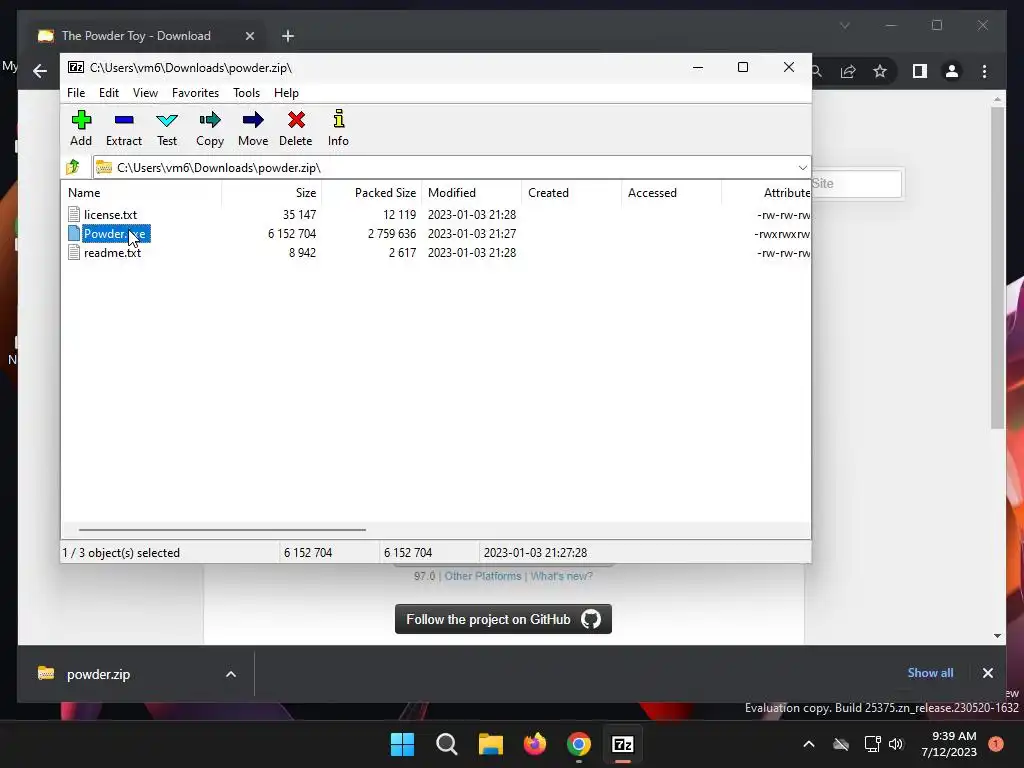Open File Explorer from taskbar
The image size is (1024, 768).
pyautogui.click(x=490, y=744)
